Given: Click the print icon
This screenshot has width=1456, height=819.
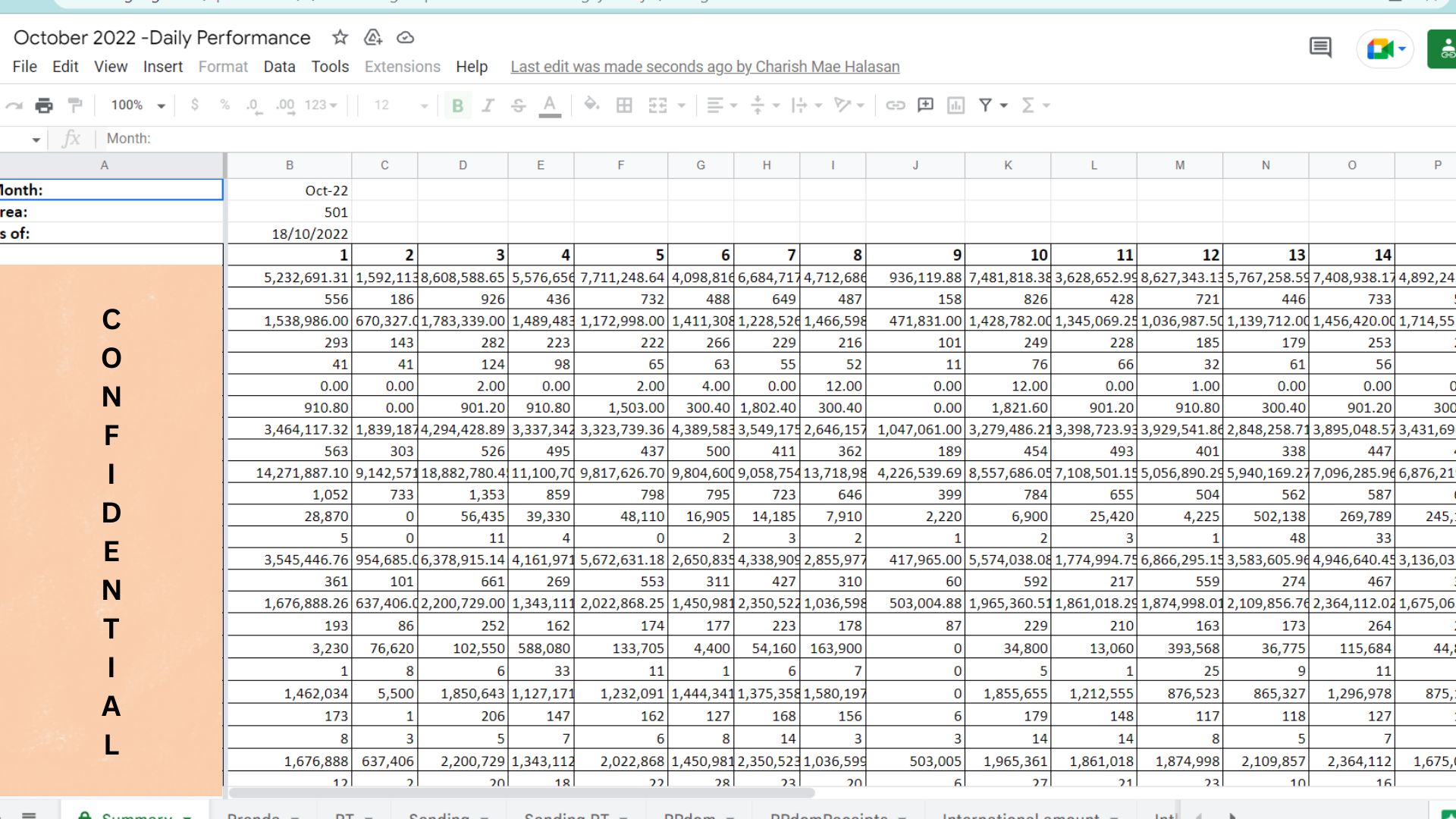Looking at the screenshot, I should 44,105.
